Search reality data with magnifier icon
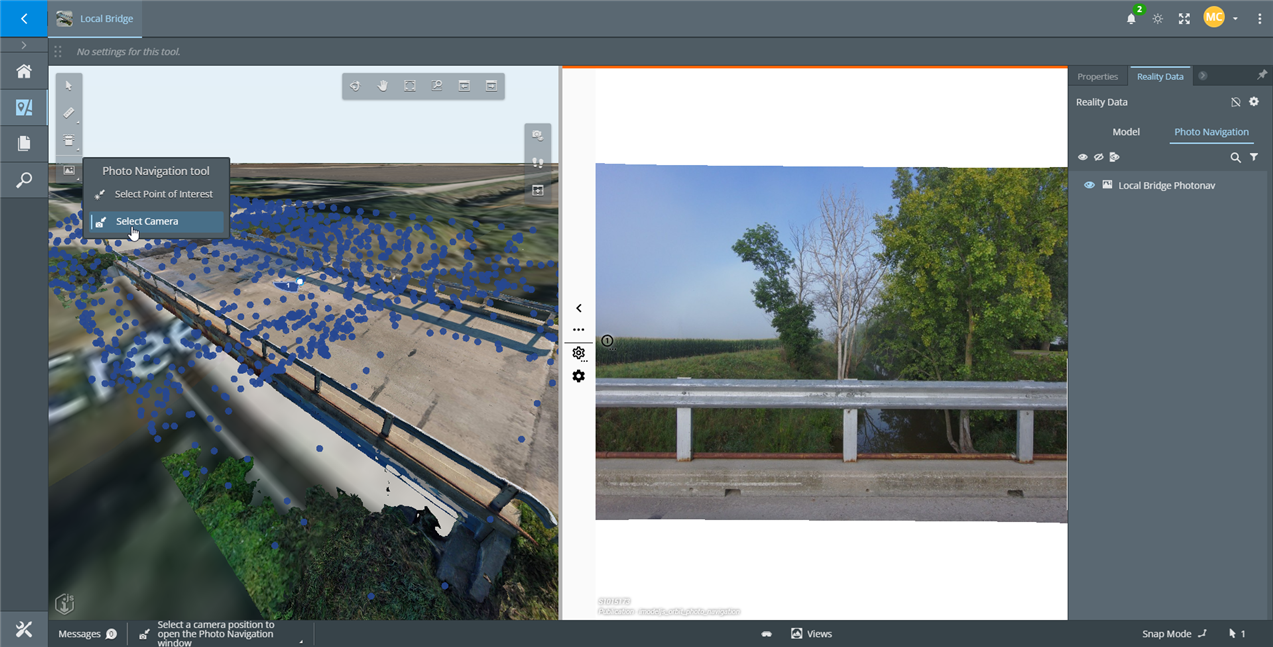Image resolution: width=1273 pixels, height=647 pixels. click(x=1236, y=157)
